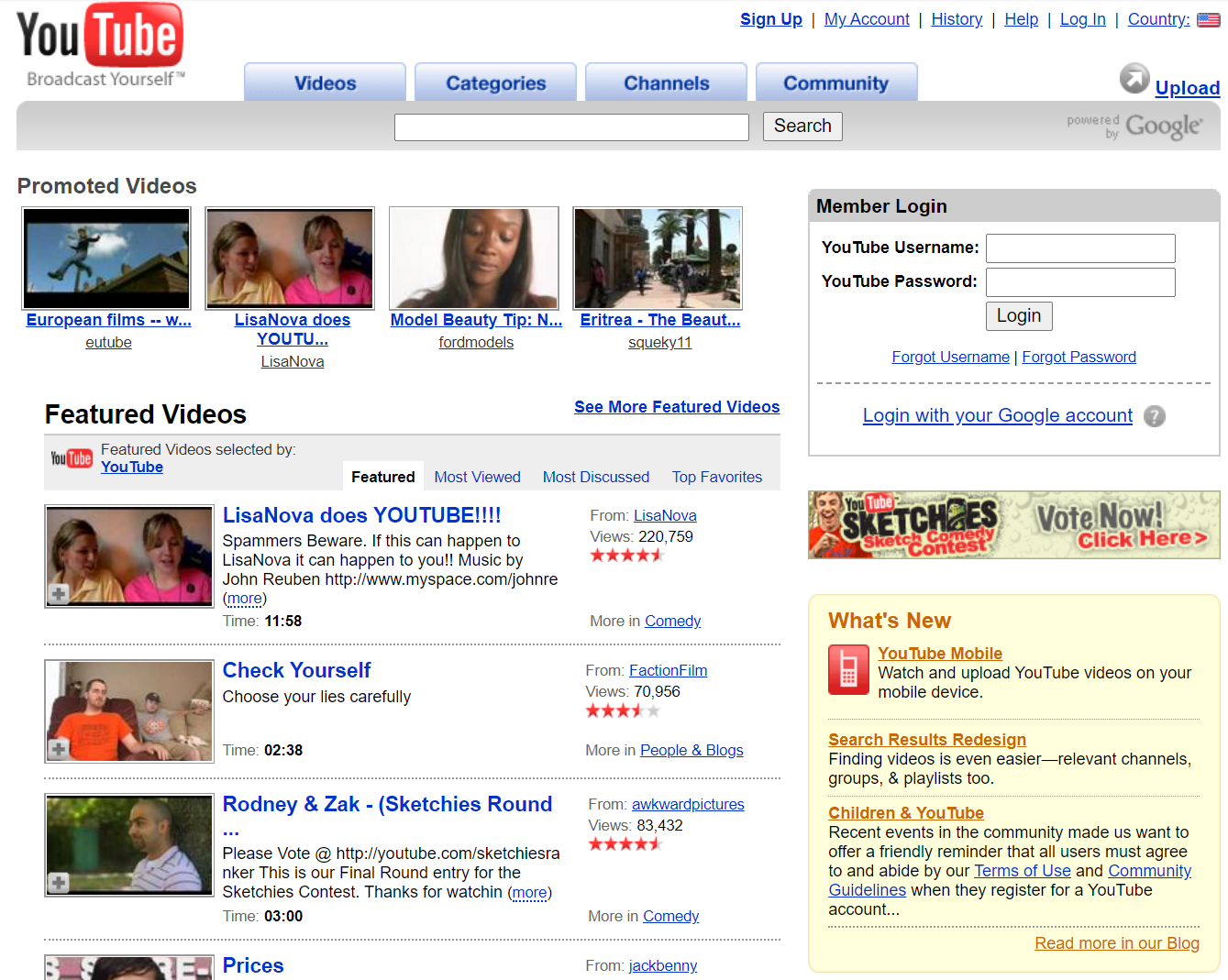The image size is (1228, 980).
Task: Open Children & YouTube link
Action: pyautogui.click(x=905, y=813)
